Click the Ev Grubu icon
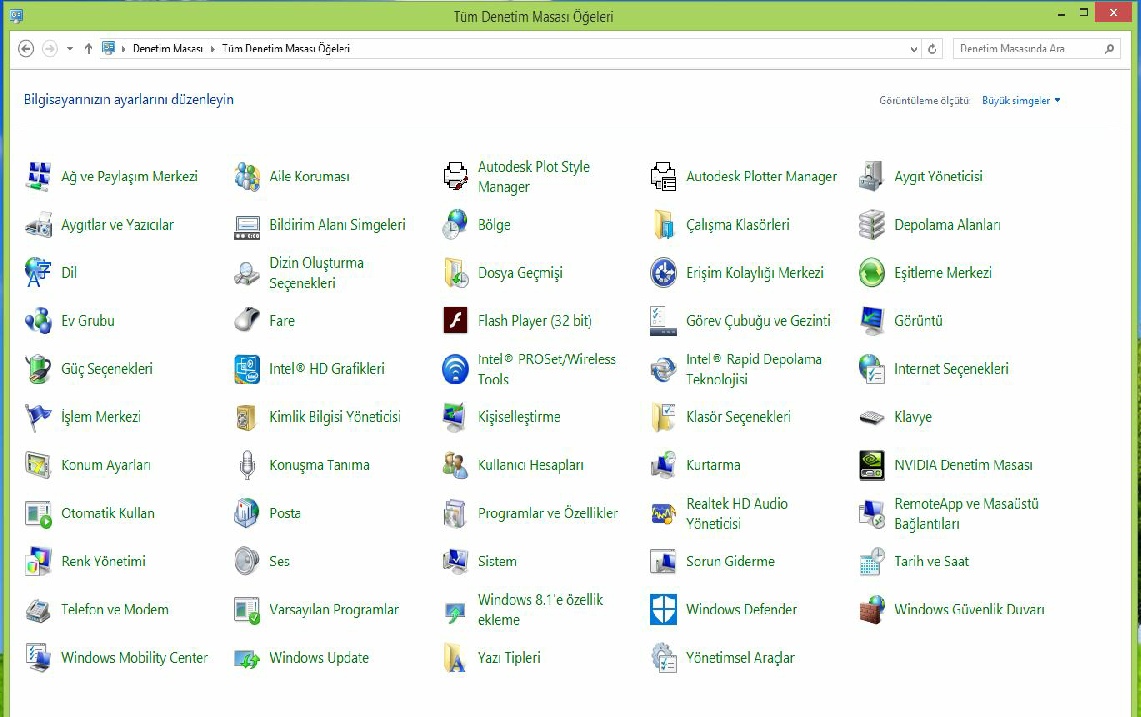 (38, 321)
